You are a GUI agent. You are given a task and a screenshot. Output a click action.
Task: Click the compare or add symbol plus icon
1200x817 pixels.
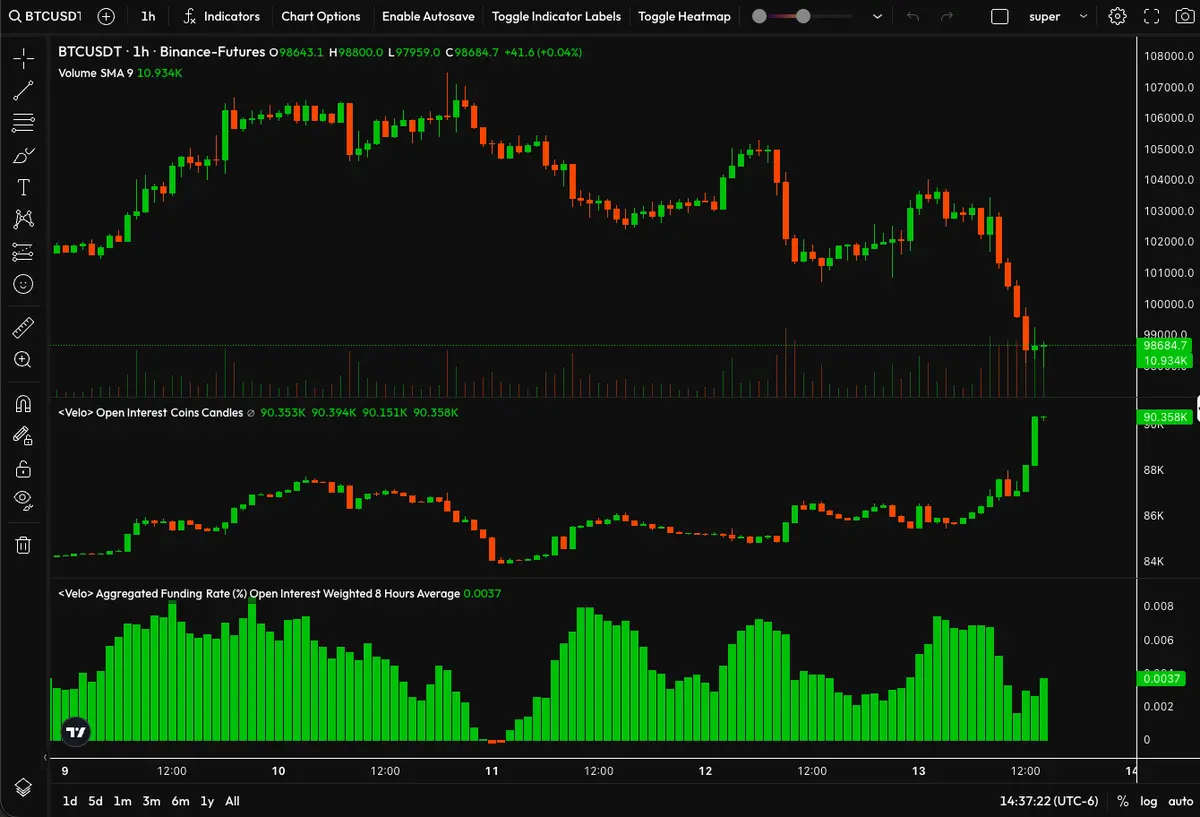pos(106,16)
